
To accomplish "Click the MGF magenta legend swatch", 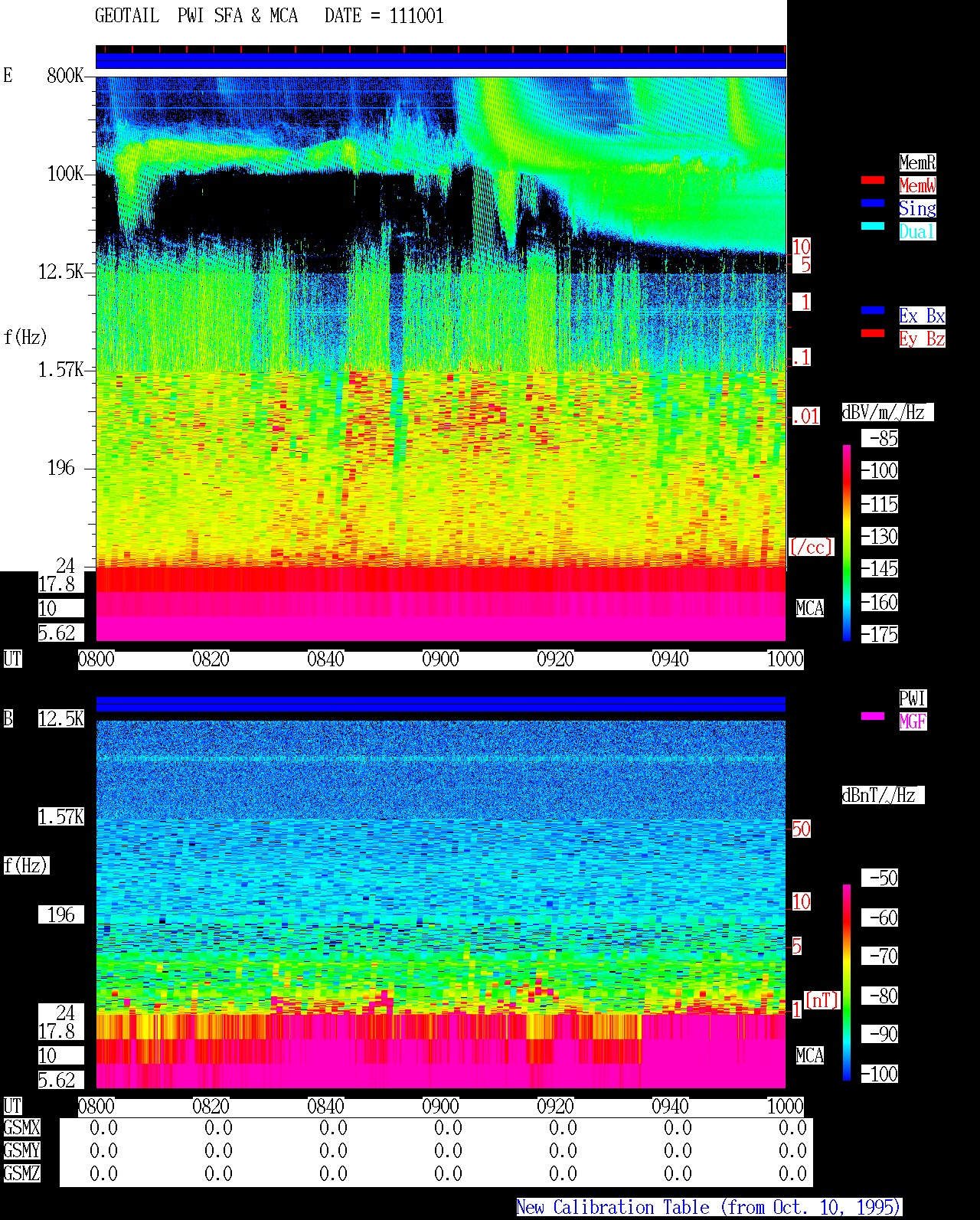I will coord(873,716).
